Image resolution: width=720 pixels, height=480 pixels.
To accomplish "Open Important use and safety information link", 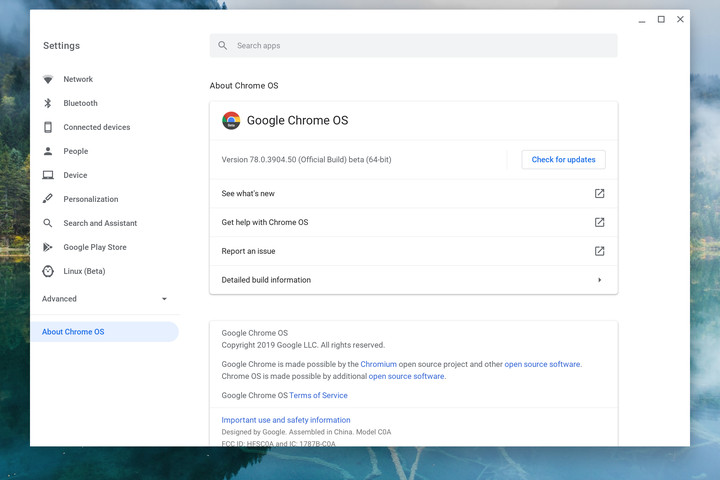I will point(286,420).
